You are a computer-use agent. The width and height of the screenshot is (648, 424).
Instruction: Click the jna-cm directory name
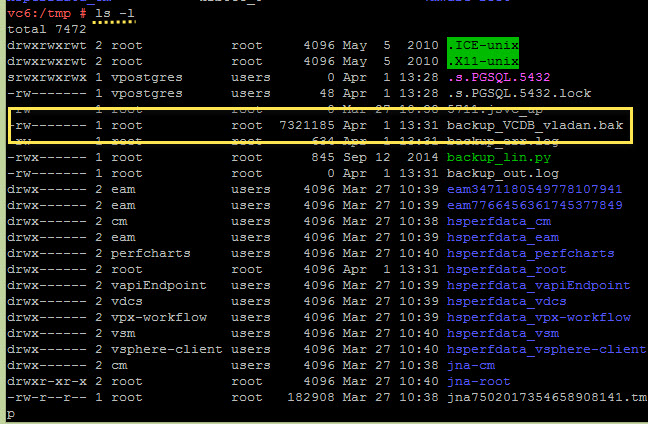[x=471, y=366]
